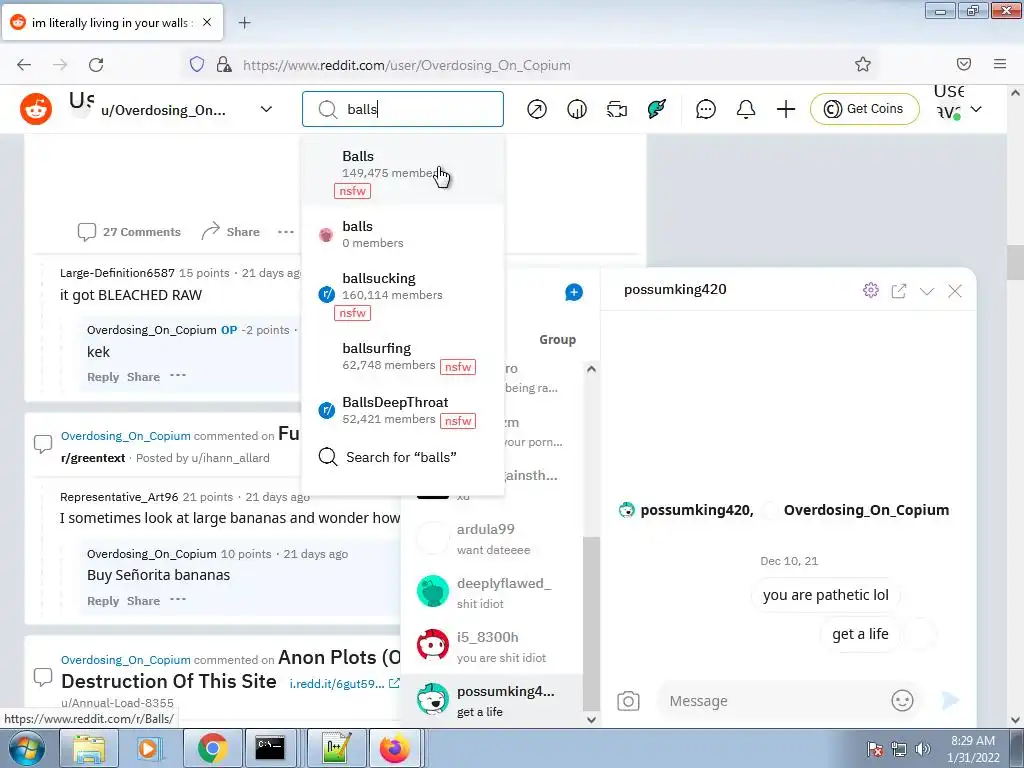Viewport: 1024px width, 768px height.
Task: Open Windows Explorer from the taskbar
Action: [x=89, y=748]
